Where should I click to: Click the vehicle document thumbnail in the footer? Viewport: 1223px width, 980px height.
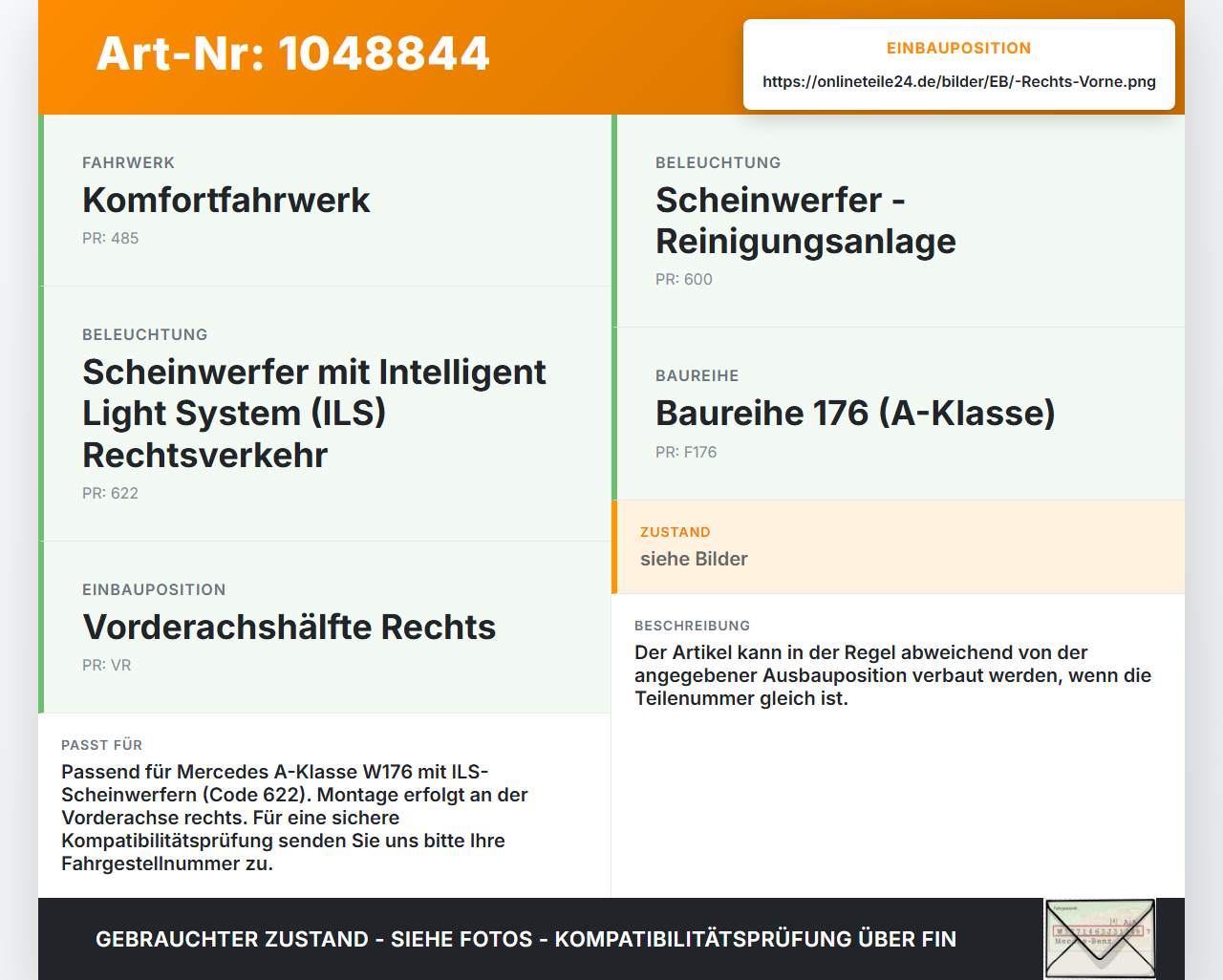[x=1100, y=939]
